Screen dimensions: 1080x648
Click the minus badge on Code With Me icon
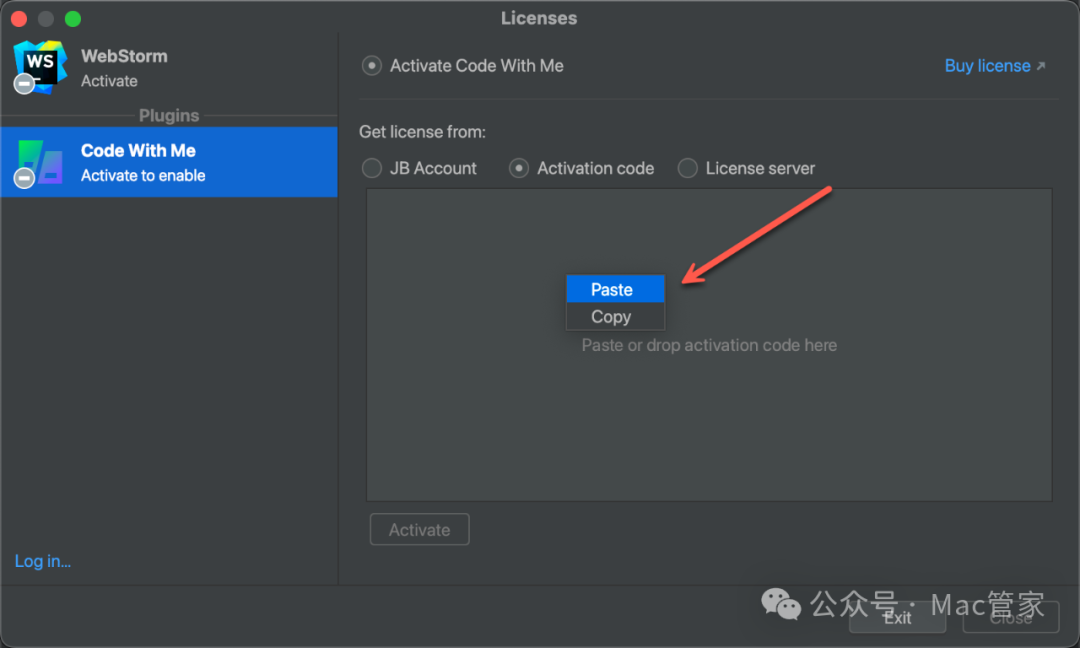click(x=24, y=178)
